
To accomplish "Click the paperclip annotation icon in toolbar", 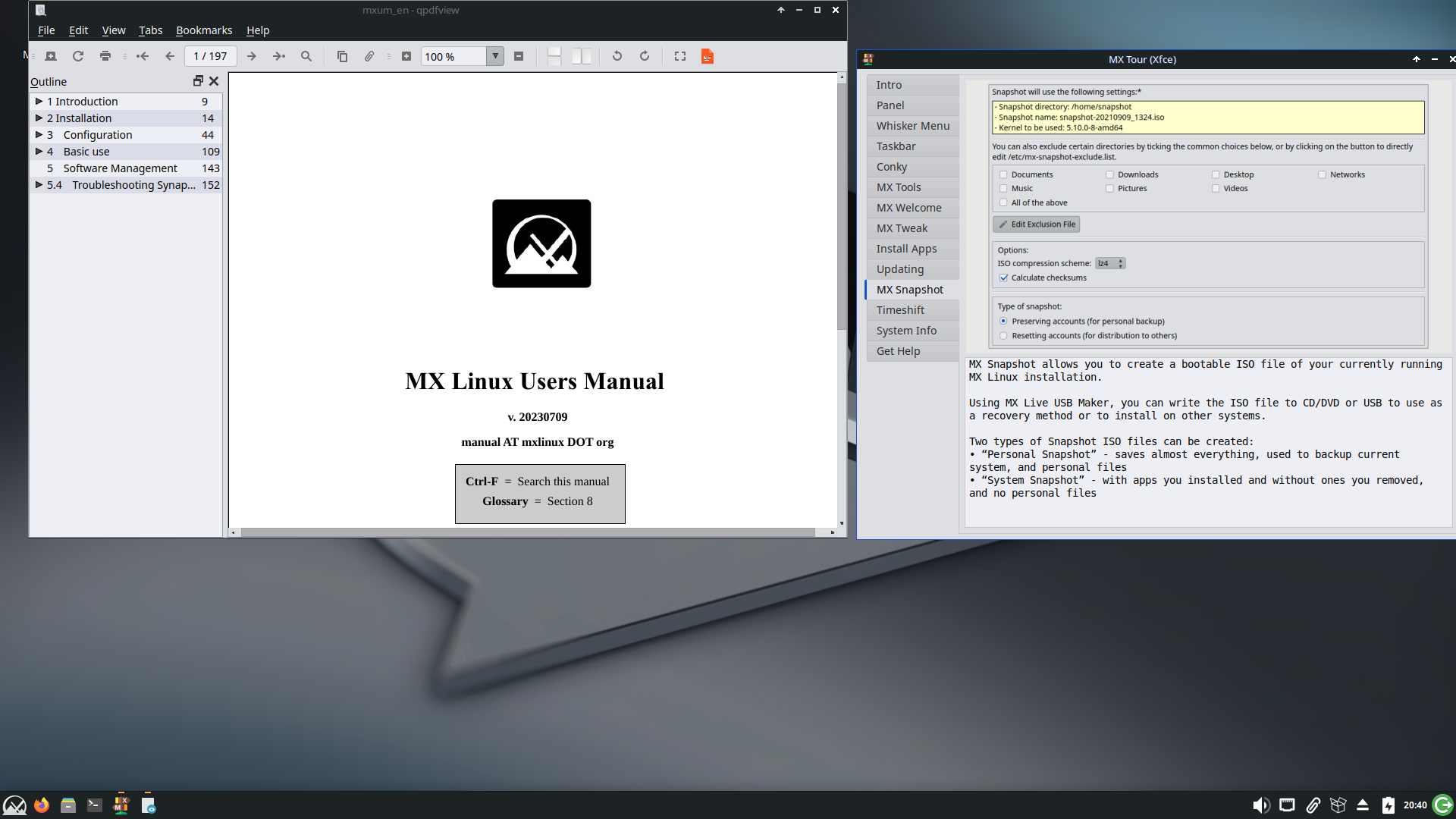I will click(x=369, y=56).
